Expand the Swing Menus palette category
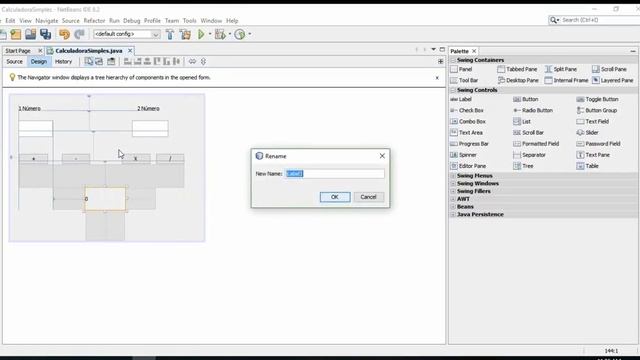This screenshot has width=640, height=360. coord(453,176)
